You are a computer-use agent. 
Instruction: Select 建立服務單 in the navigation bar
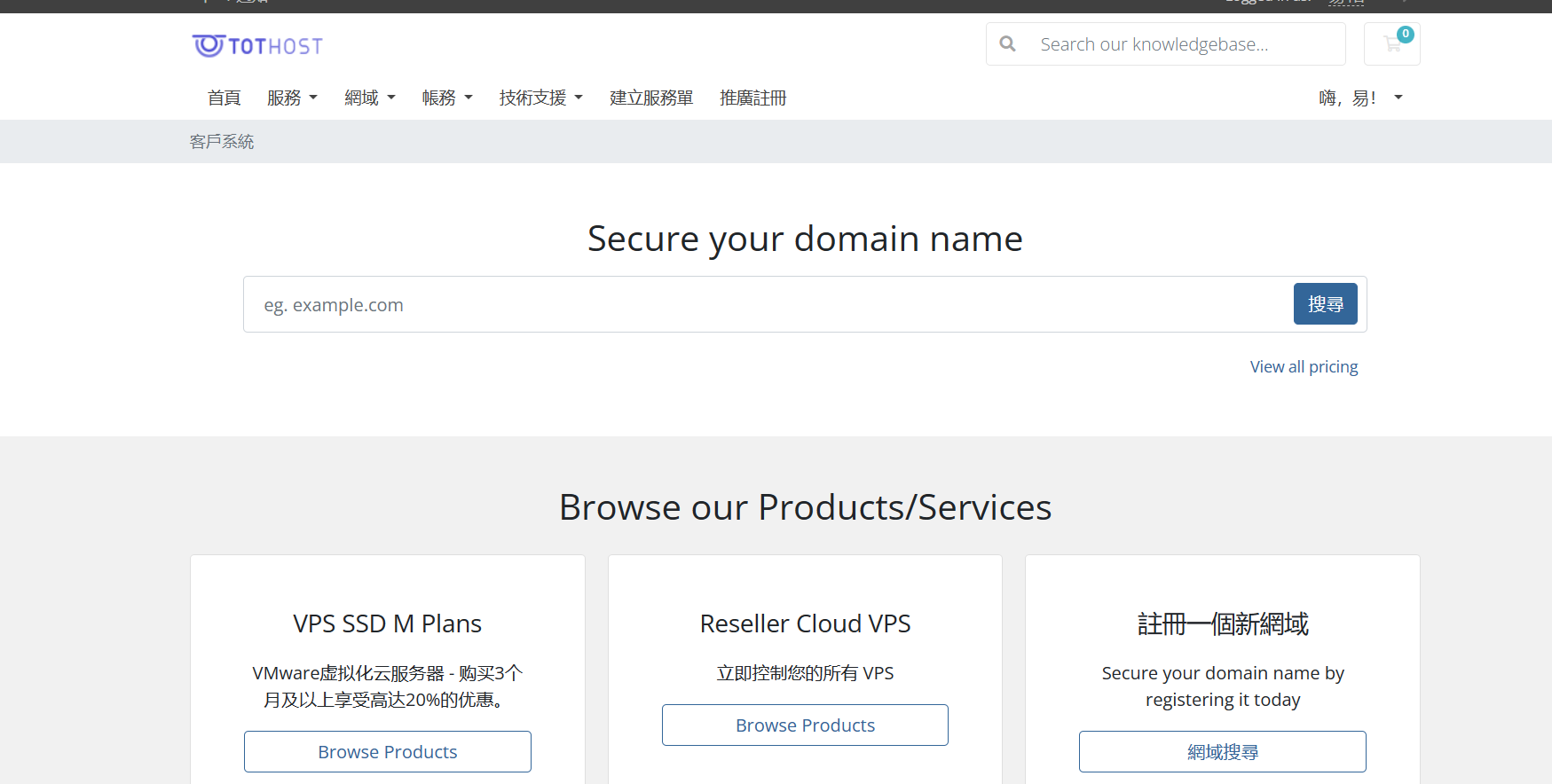[651, 98]
